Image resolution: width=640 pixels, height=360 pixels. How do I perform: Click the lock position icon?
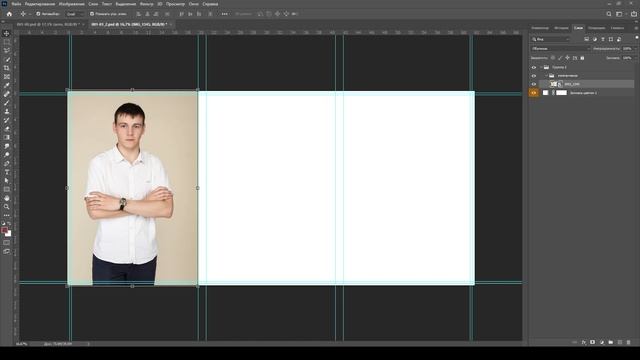point(567,58)
